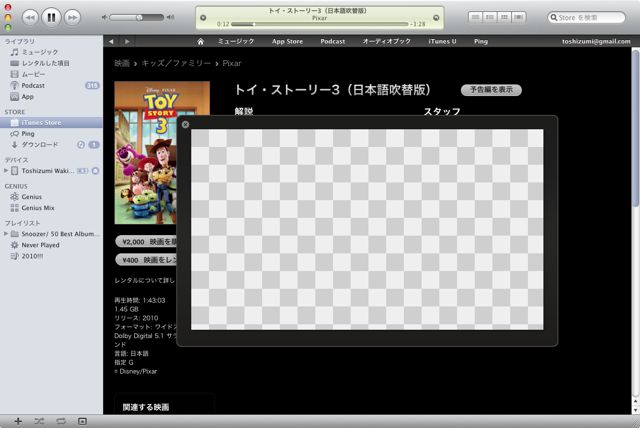Screen dimensions: 640x428
Task: Select Genius Mix in the sidebar
Action: [51, 208]
